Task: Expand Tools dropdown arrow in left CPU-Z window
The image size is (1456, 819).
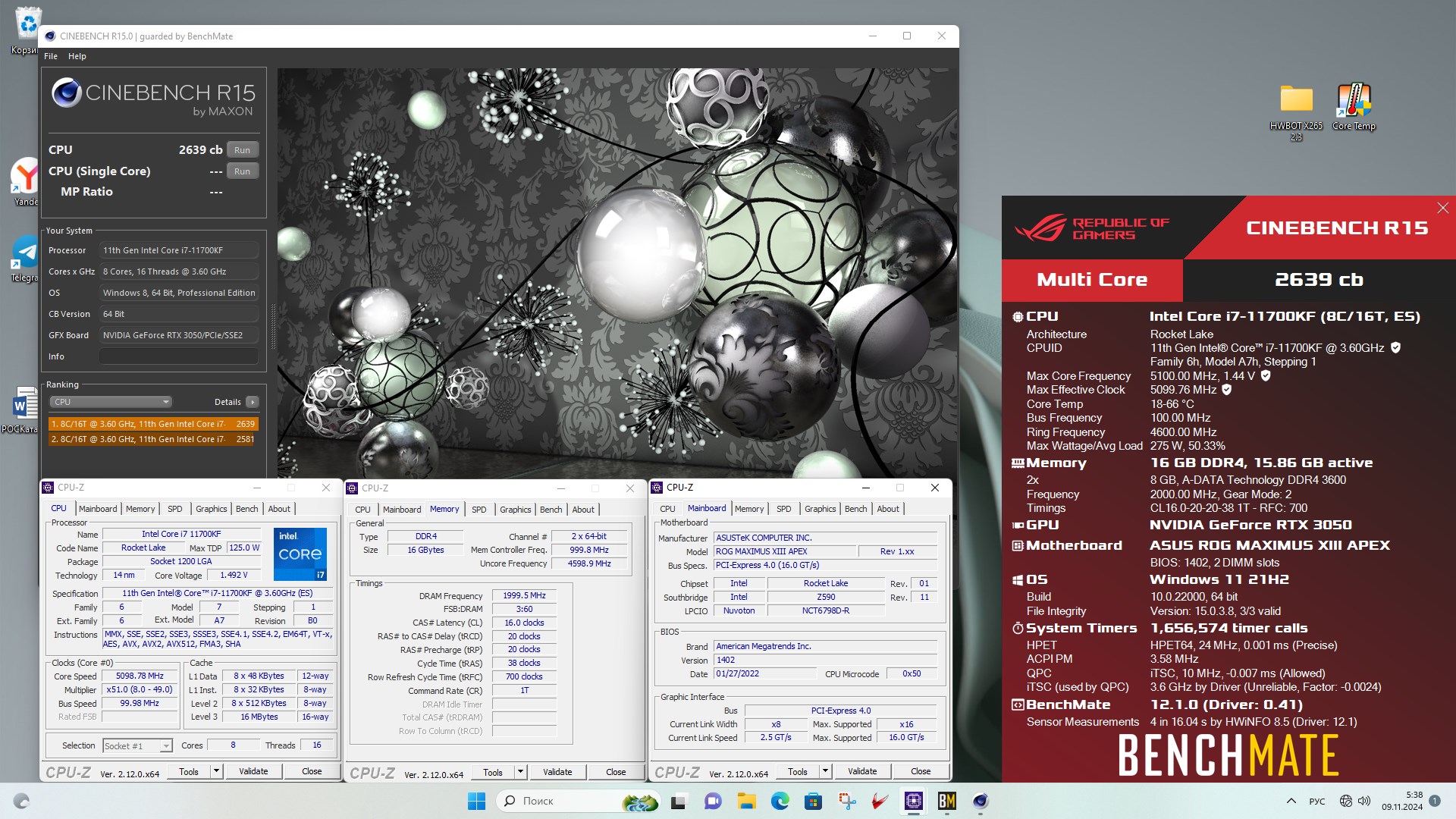Action: [x=216, y=771]
